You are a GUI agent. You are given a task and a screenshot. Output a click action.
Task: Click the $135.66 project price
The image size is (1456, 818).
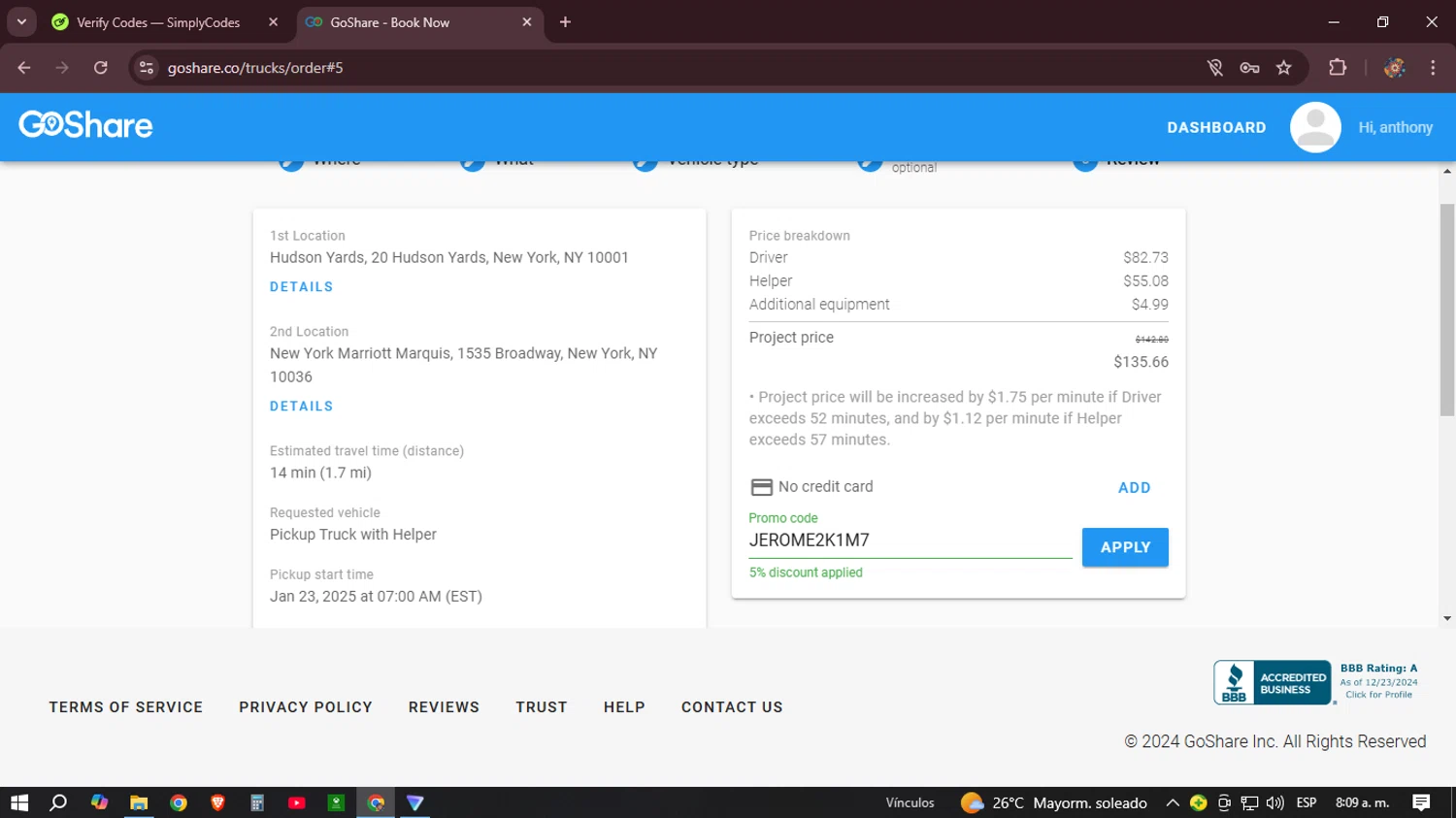(x=1141, y=362)
